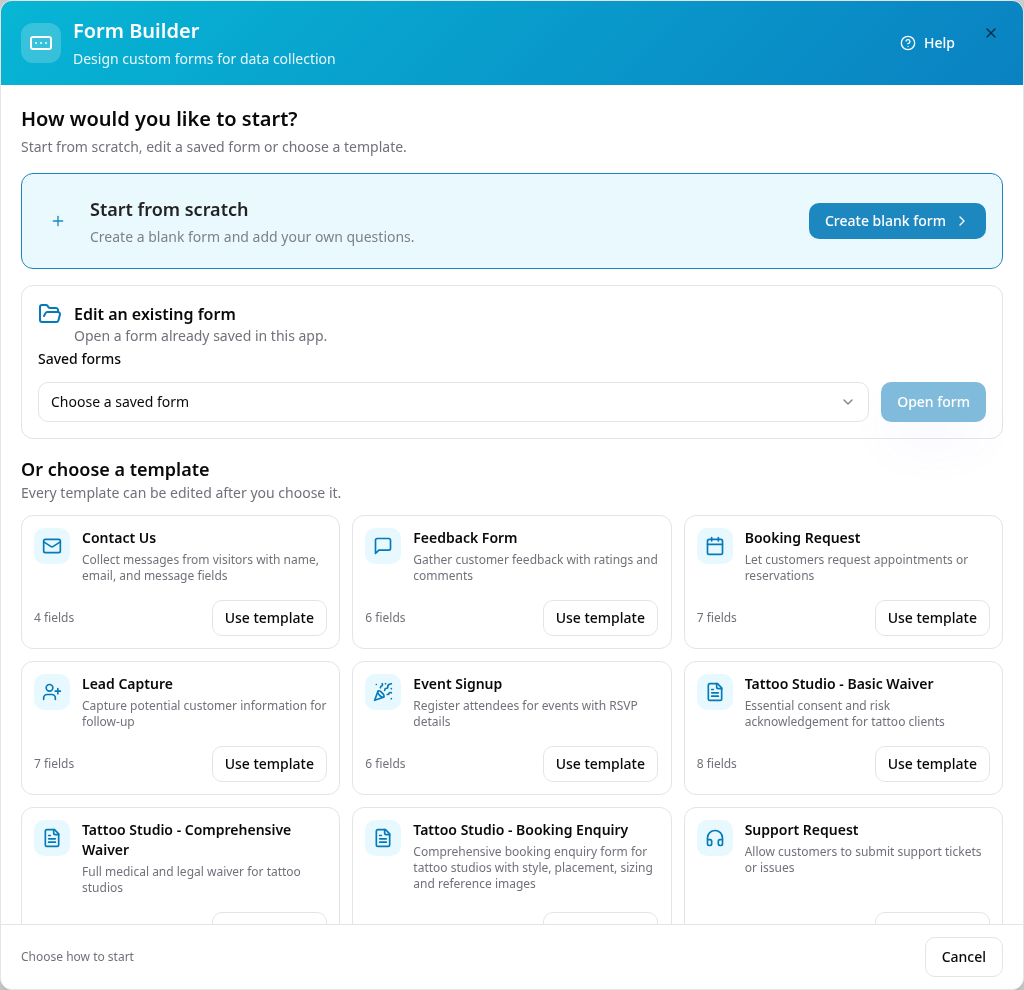Image resolution: width=1024 pixels, height=990 pixels.
Task: Select the Booking Request template title
Action: tap(802, 538)
